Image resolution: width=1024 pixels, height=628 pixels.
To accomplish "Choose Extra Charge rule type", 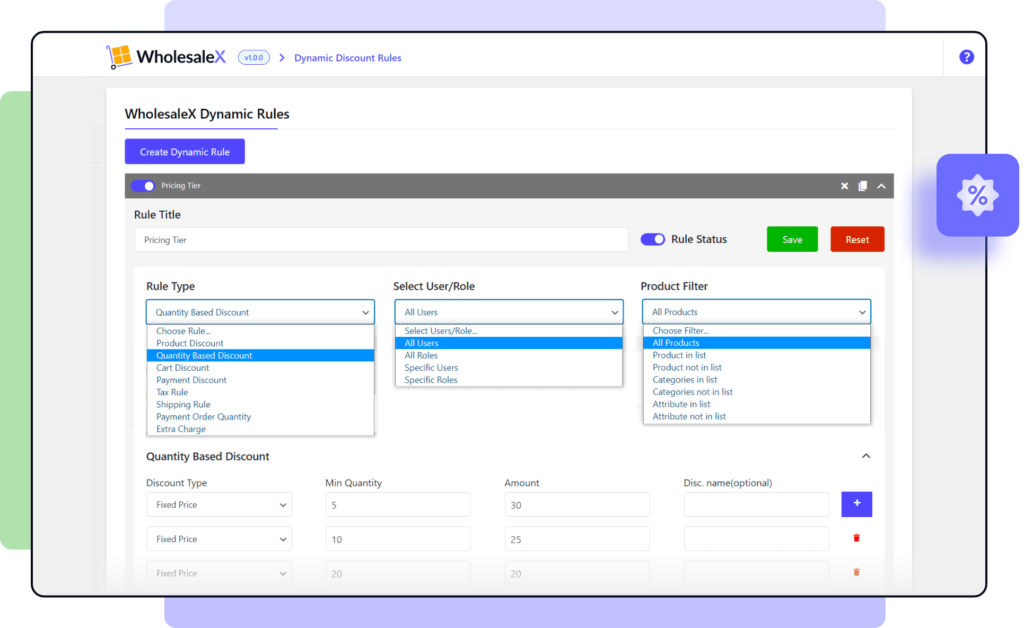I will point(260,429).
